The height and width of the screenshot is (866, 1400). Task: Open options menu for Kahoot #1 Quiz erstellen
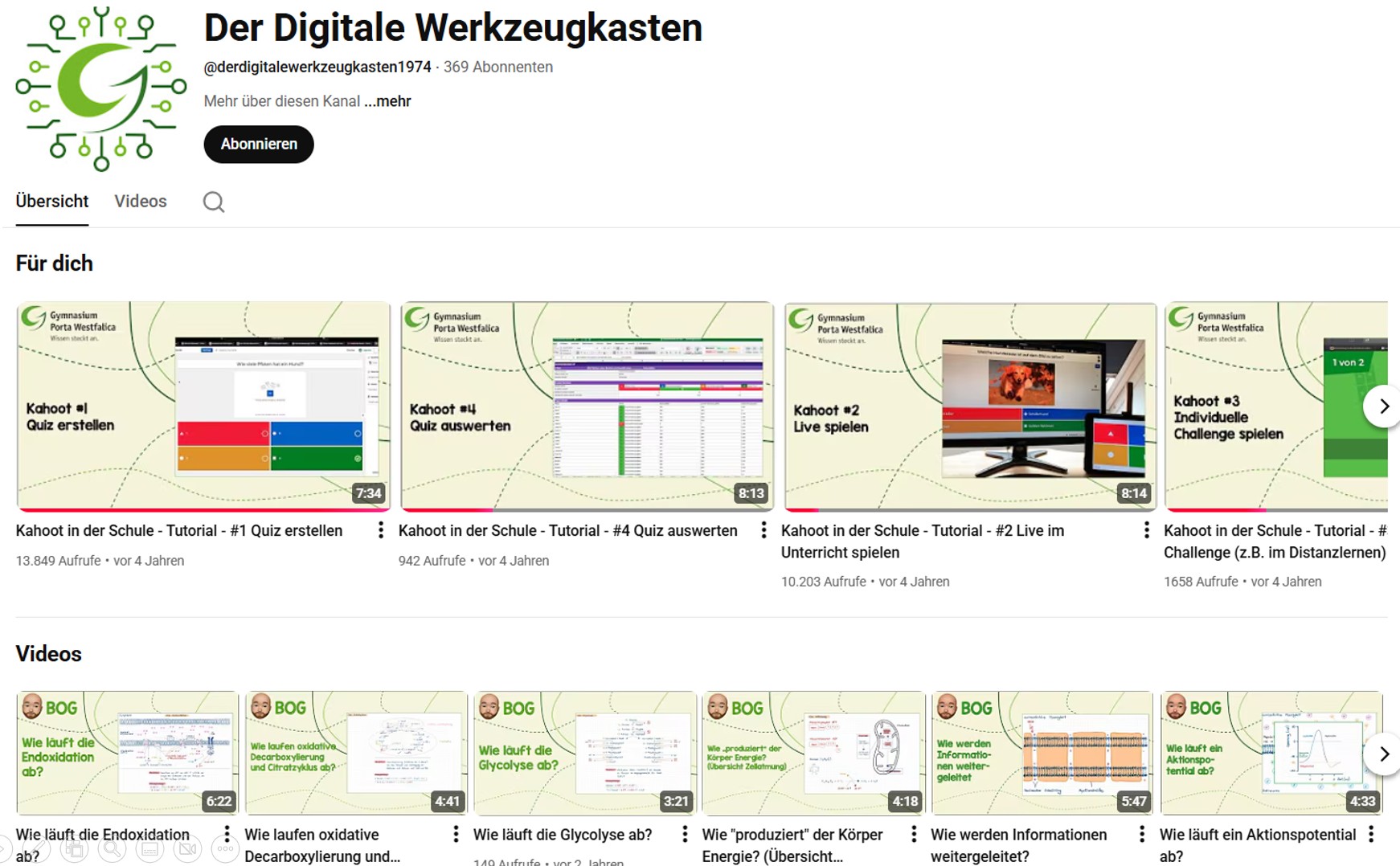coord(380,530)
